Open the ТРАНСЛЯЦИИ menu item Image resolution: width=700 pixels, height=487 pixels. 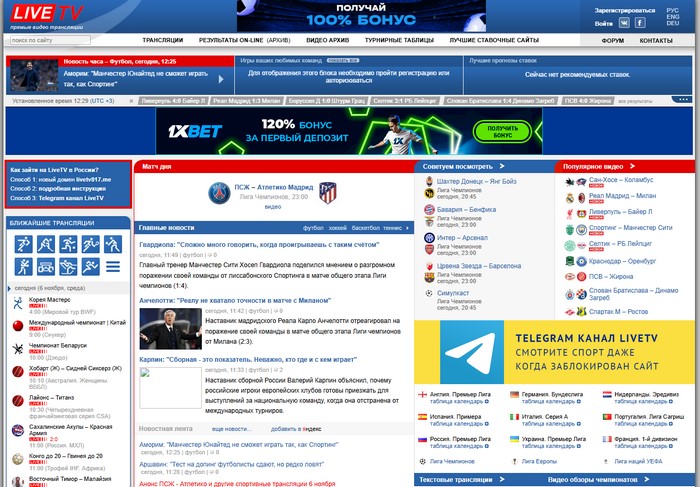(162, 40)
